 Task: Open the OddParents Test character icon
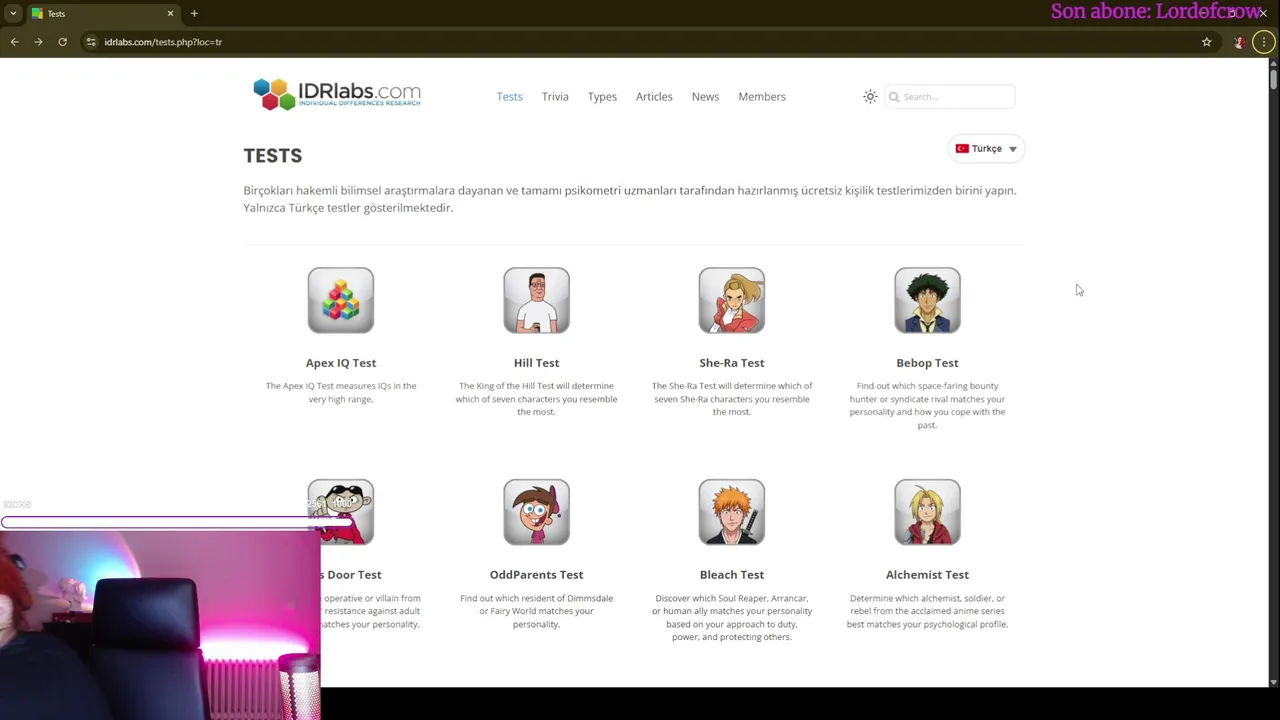536,512
